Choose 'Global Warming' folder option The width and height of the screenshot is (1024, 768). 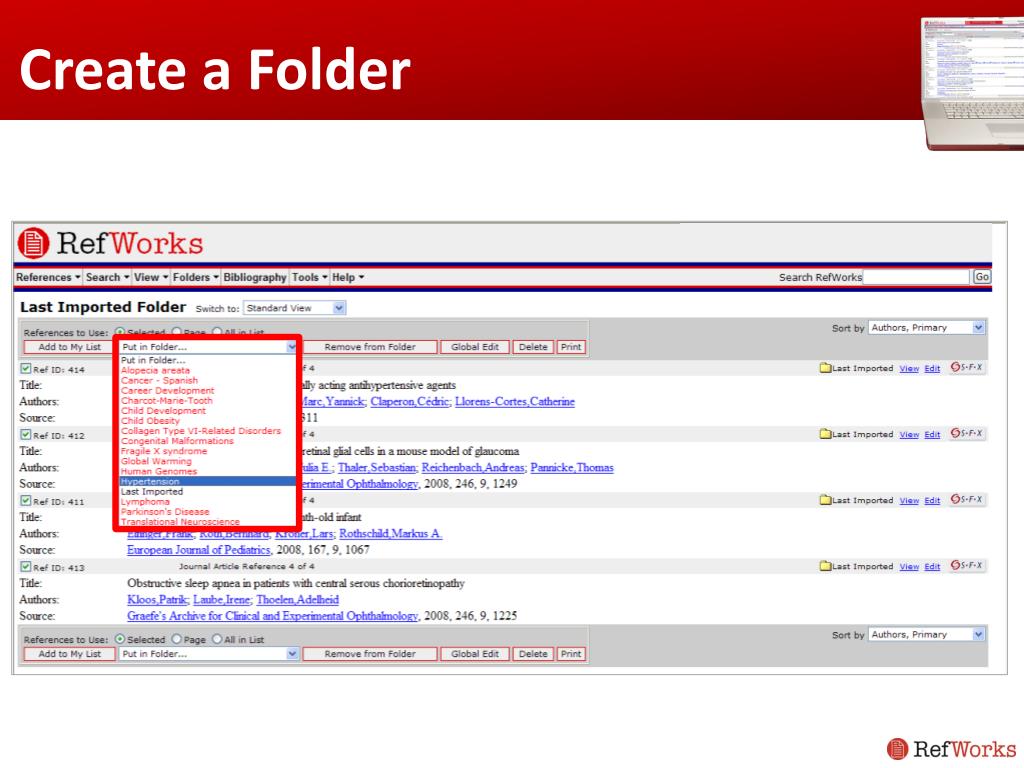(156, 461)
